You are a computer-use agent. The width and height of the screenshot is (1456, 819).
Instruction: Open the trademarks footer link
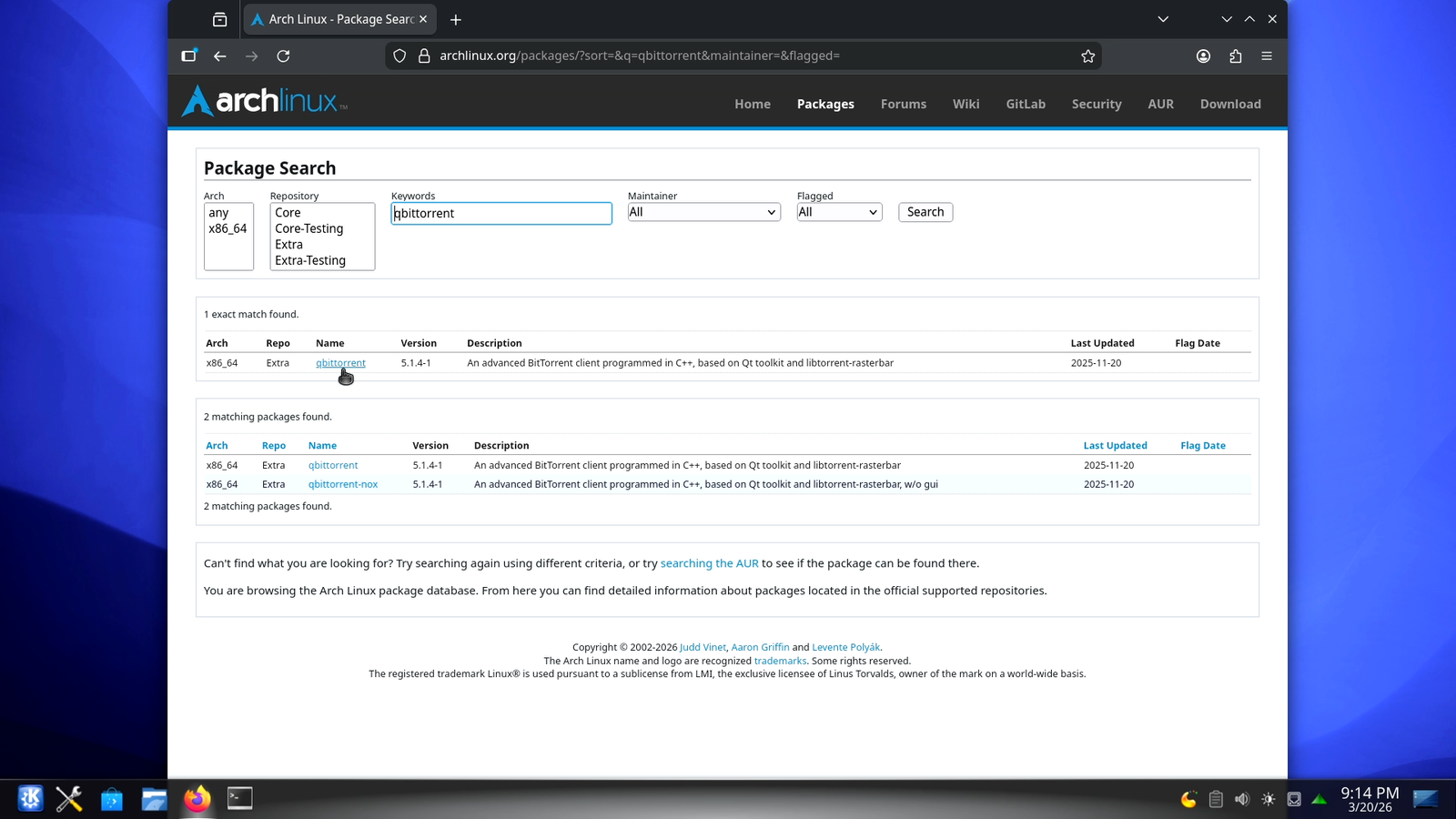coord(780,662)
